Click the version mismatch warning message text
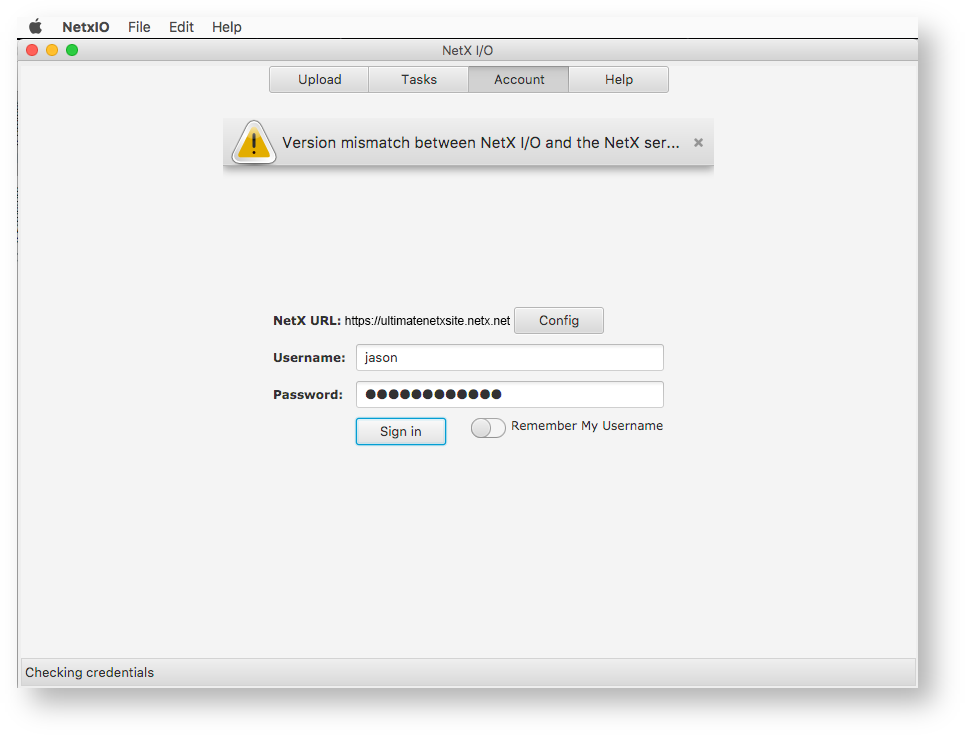Image resolution: width=966 pixels, height=736 pixels. [480, 143]
